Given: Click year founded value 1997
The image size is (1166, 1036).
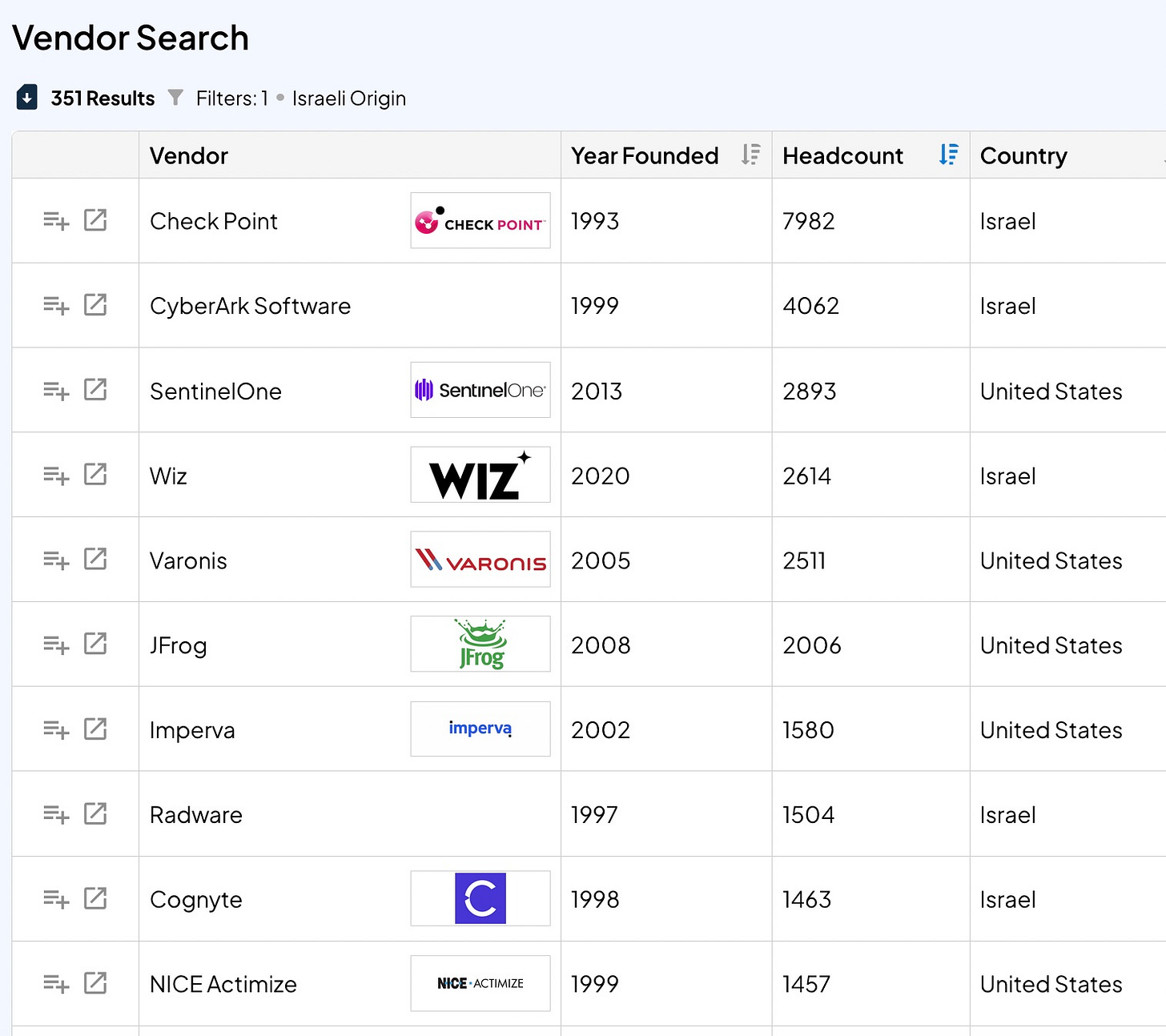Looking at the screenshot, I should (x=594, y=814).
